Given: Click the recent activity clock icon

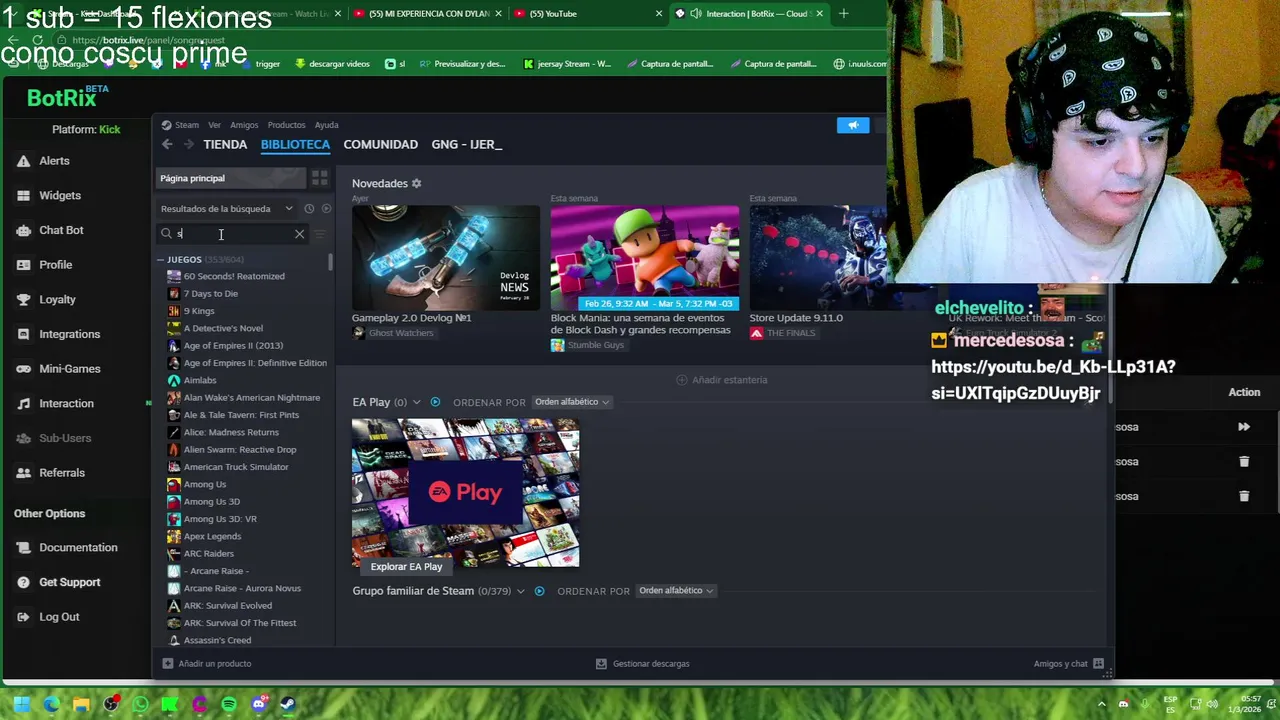Looking at the screenshot, I should (x=309, y=209).
